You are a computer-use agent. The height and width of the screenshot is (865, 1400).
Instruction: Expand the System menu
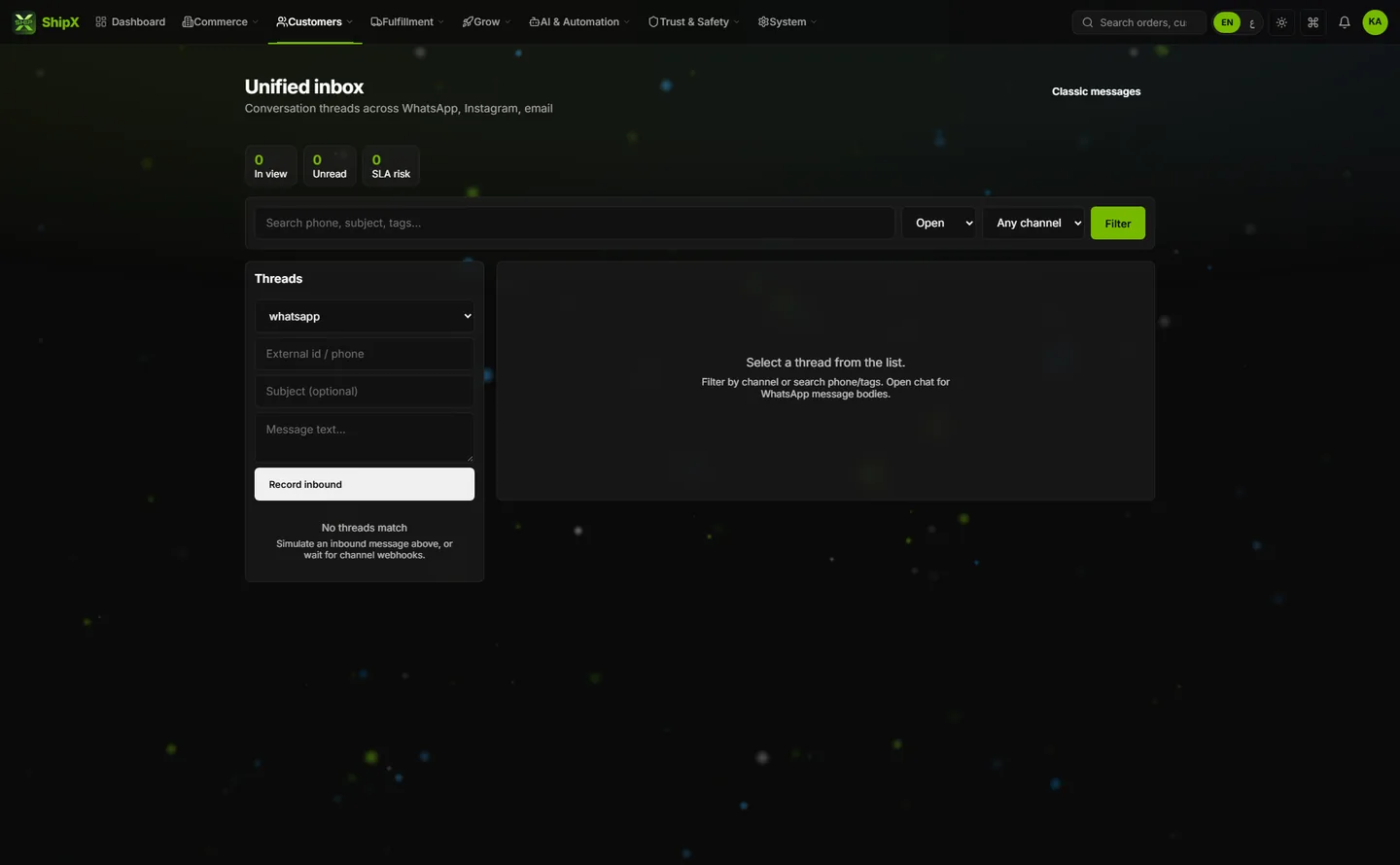coord(787,22)
